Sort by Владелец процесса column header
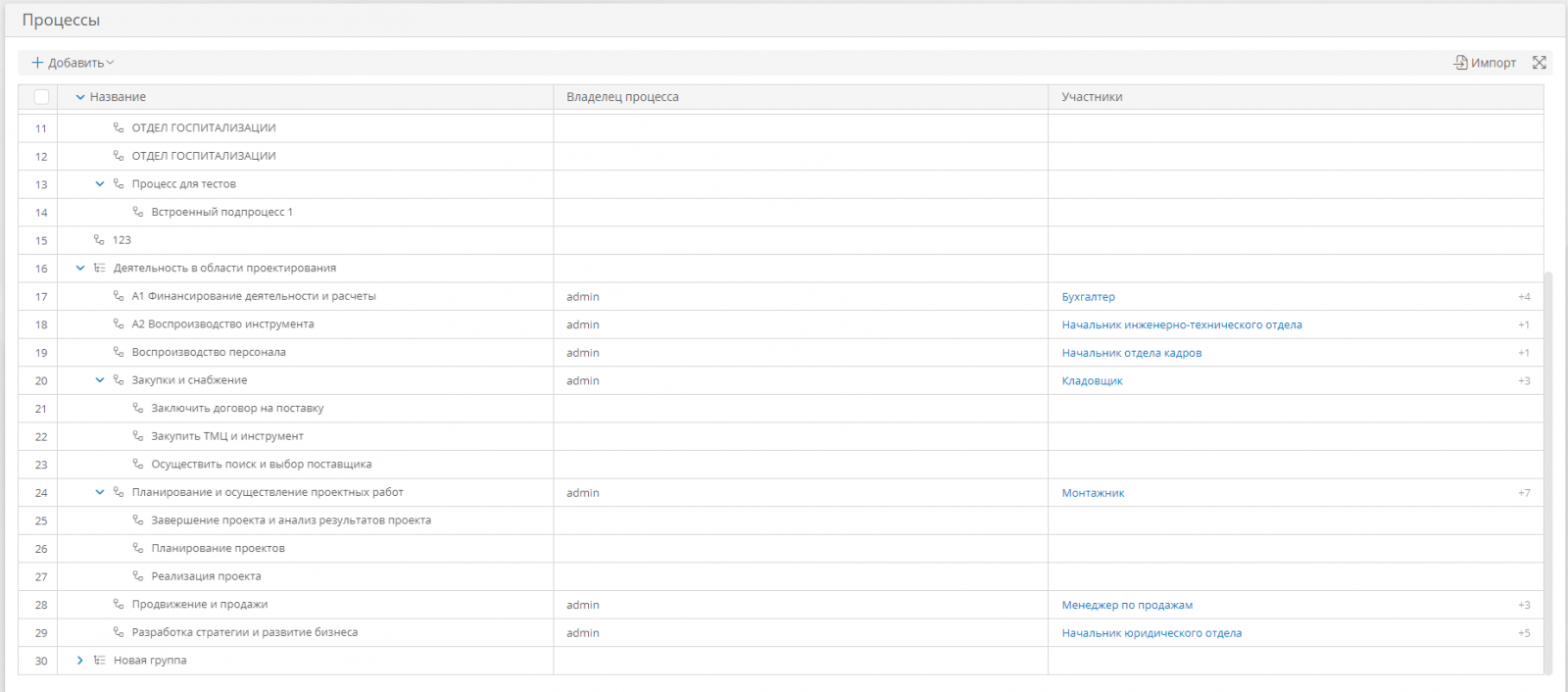The width and height of the screenshot is (1568, 692). point(622,97)
